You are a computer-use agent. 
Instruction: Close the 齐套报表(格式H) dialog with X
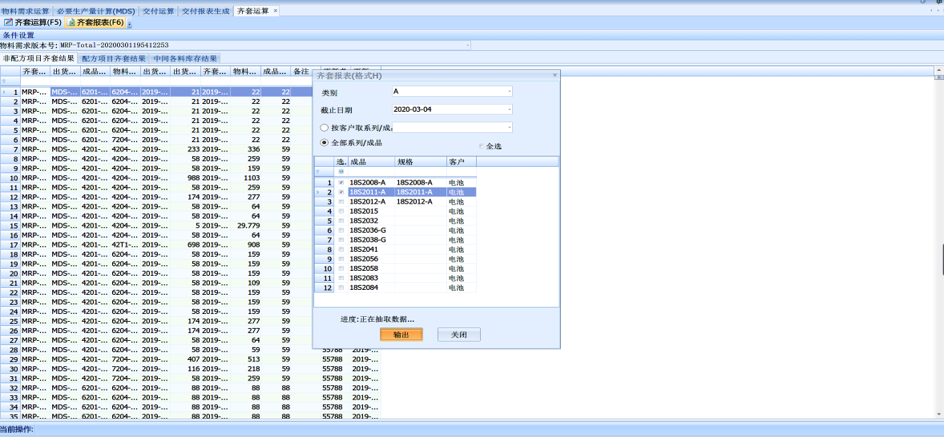tap(555, 75)
